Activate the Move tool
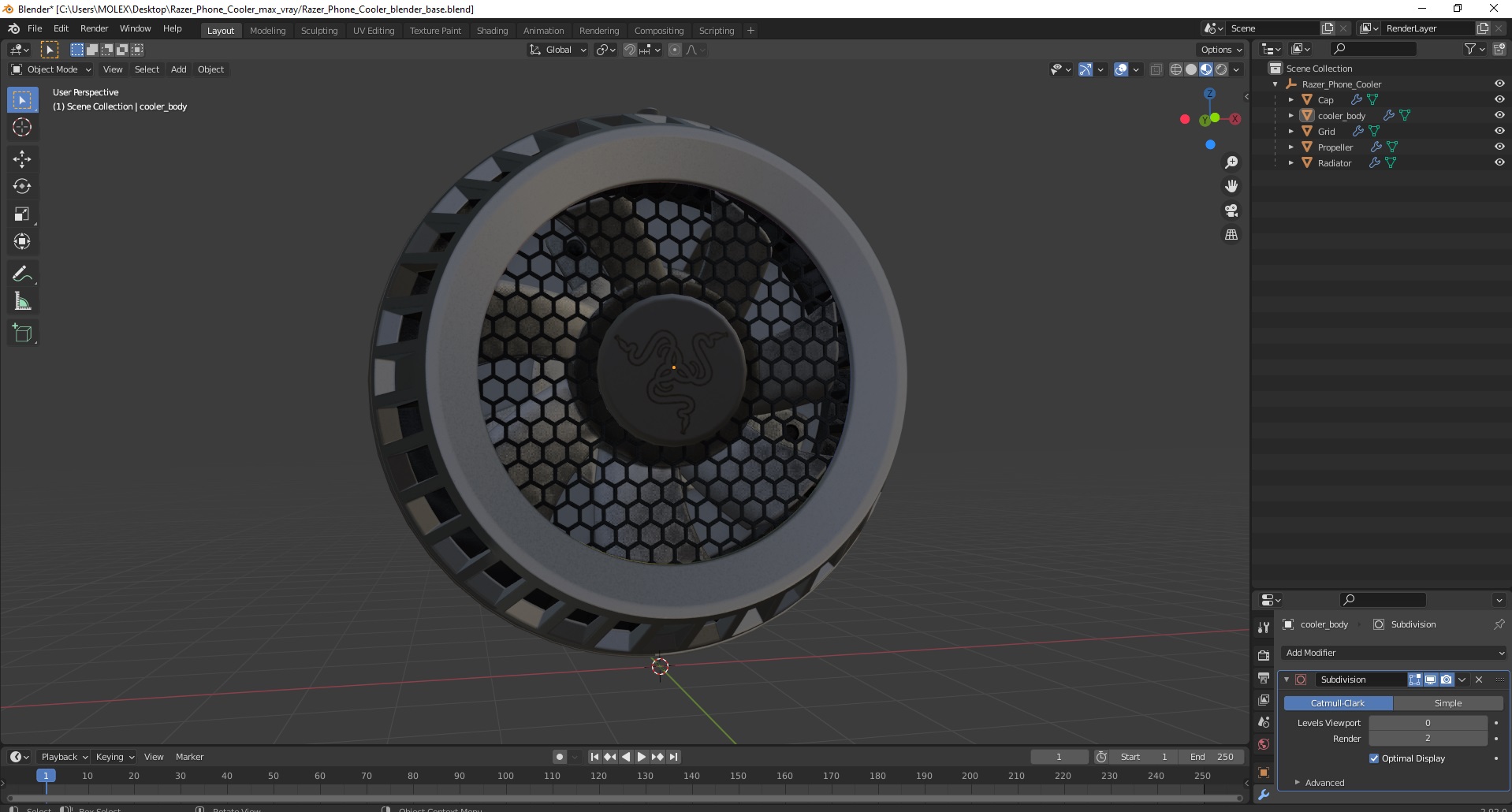Screen dimensions: 1512x812 22,158
